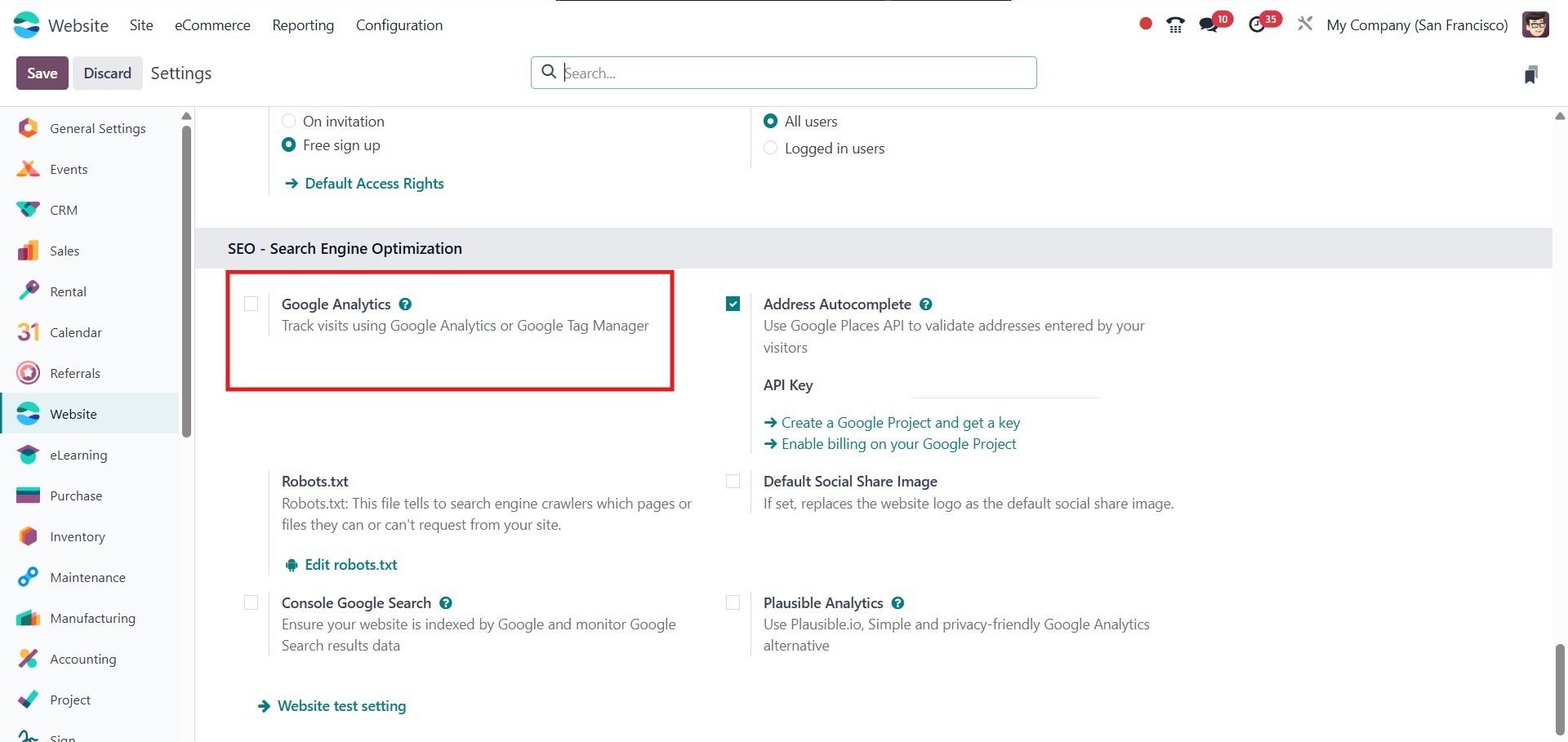
Task: Click the General Settings sidebar icon
Action: pyautogui.click(x=28, y=128)
